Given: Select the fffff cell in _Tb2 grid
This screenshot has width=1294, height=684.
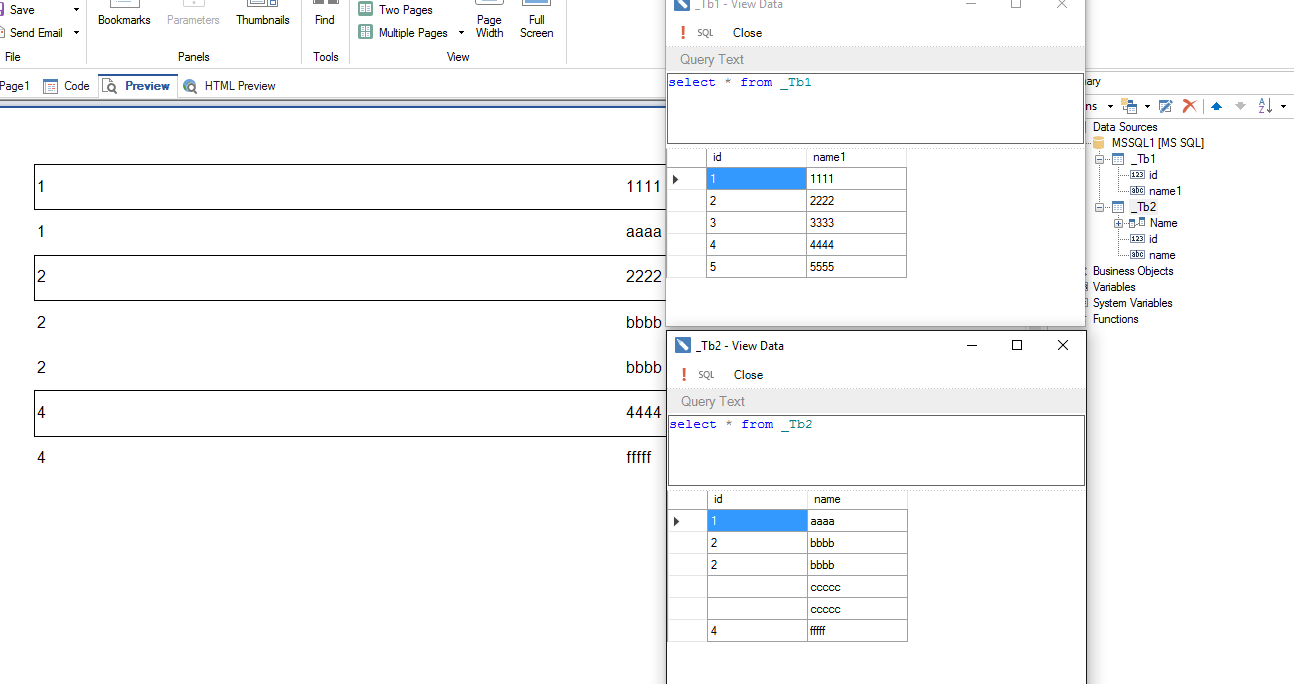Looking at the screenshot, I should click(x=857, y=631).
